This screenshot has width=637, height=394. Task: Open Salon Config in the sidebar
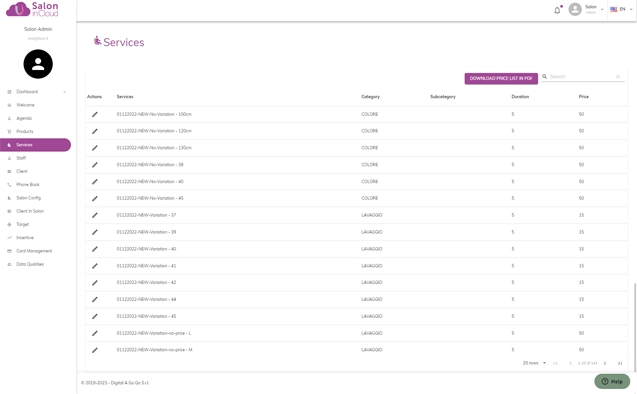(28, 198)
